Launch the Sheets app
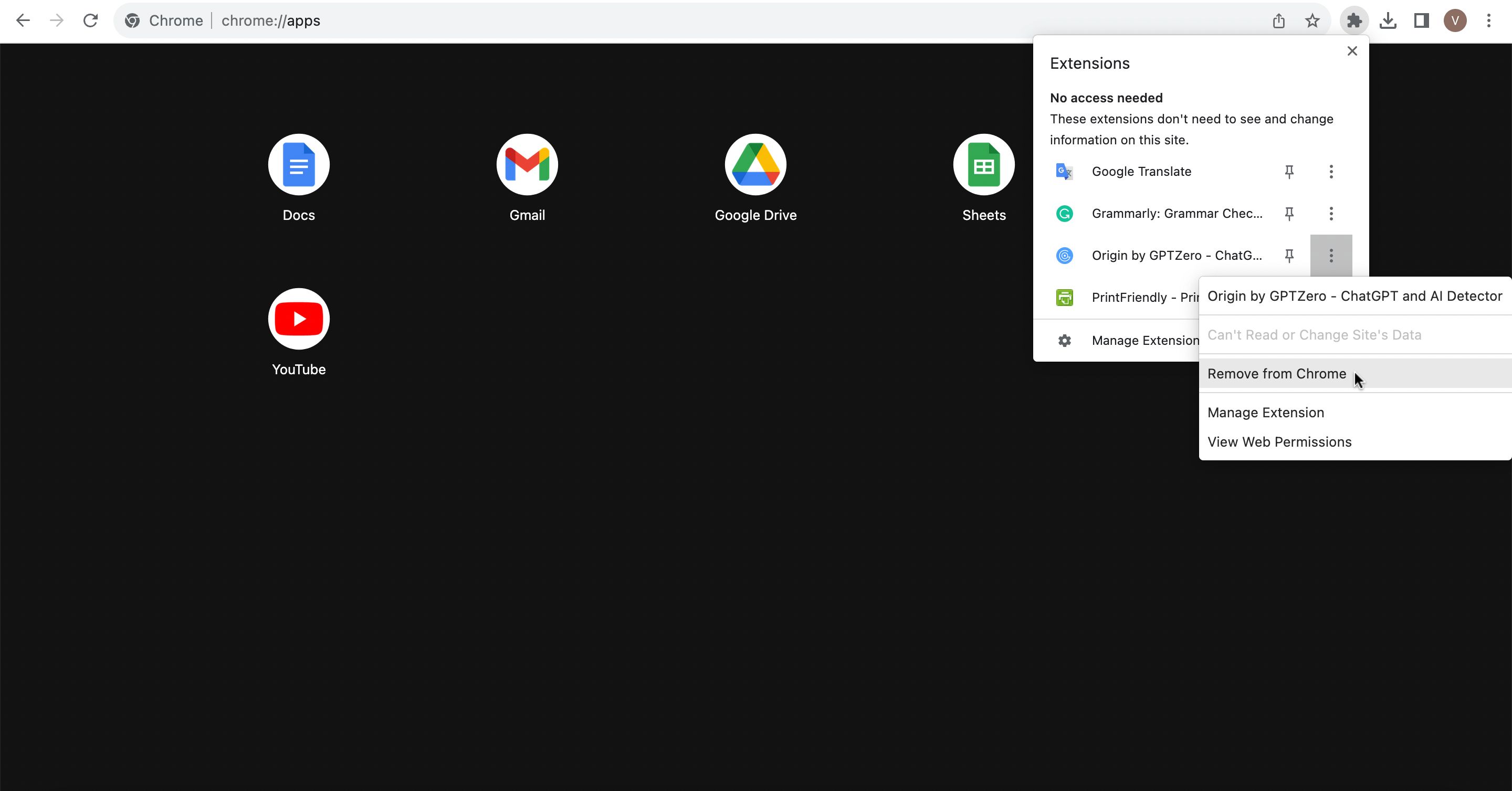Viewport: 1512px width, 791px height. point(983,165)
